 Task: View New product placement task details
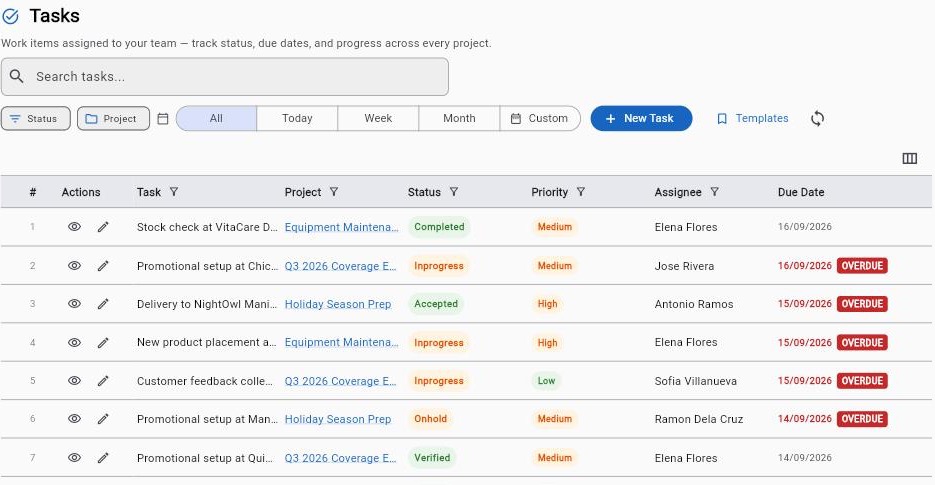74,342
